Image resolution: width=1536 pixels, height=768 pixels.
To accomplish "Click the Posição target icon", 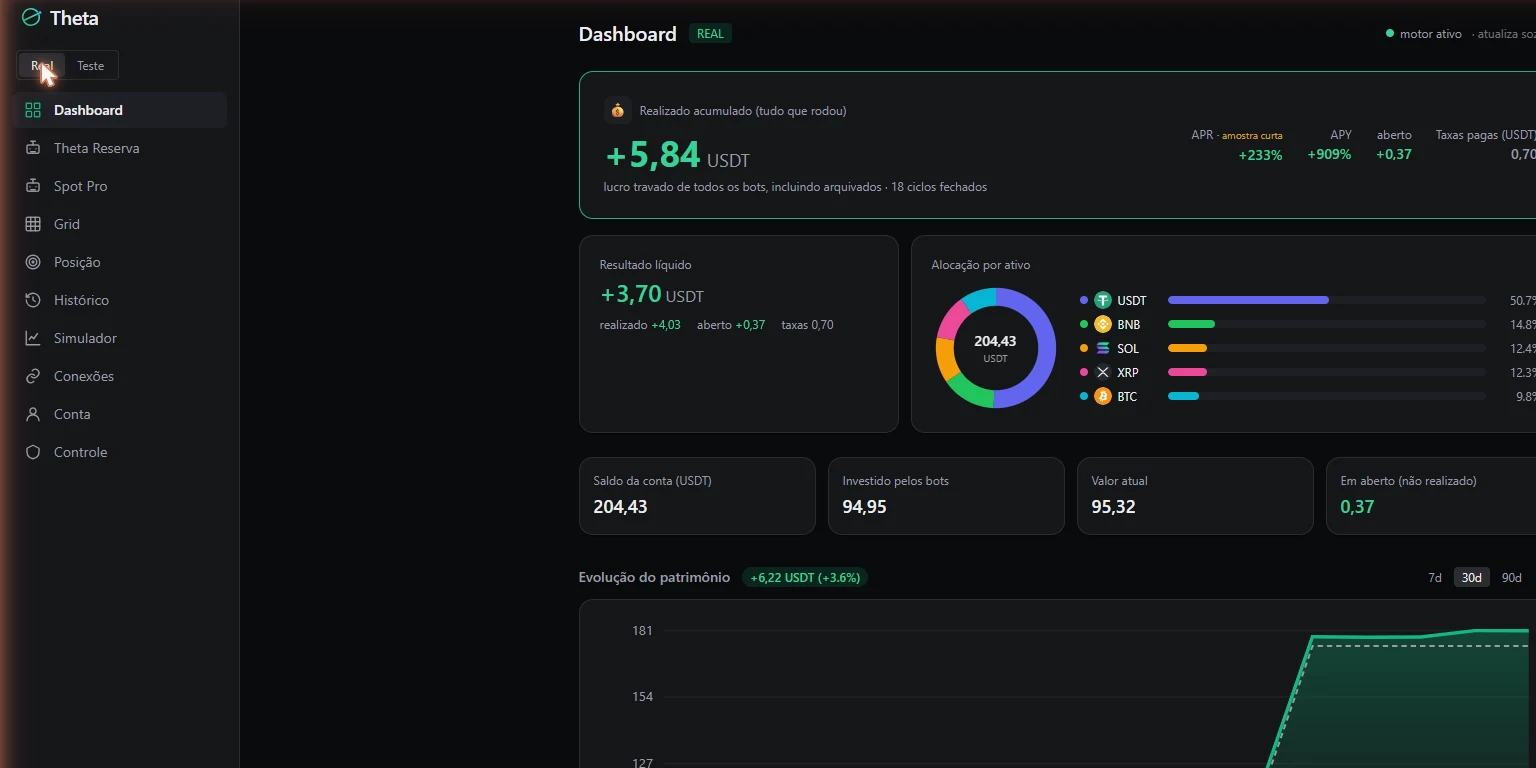I will click(x=33, y=262).
